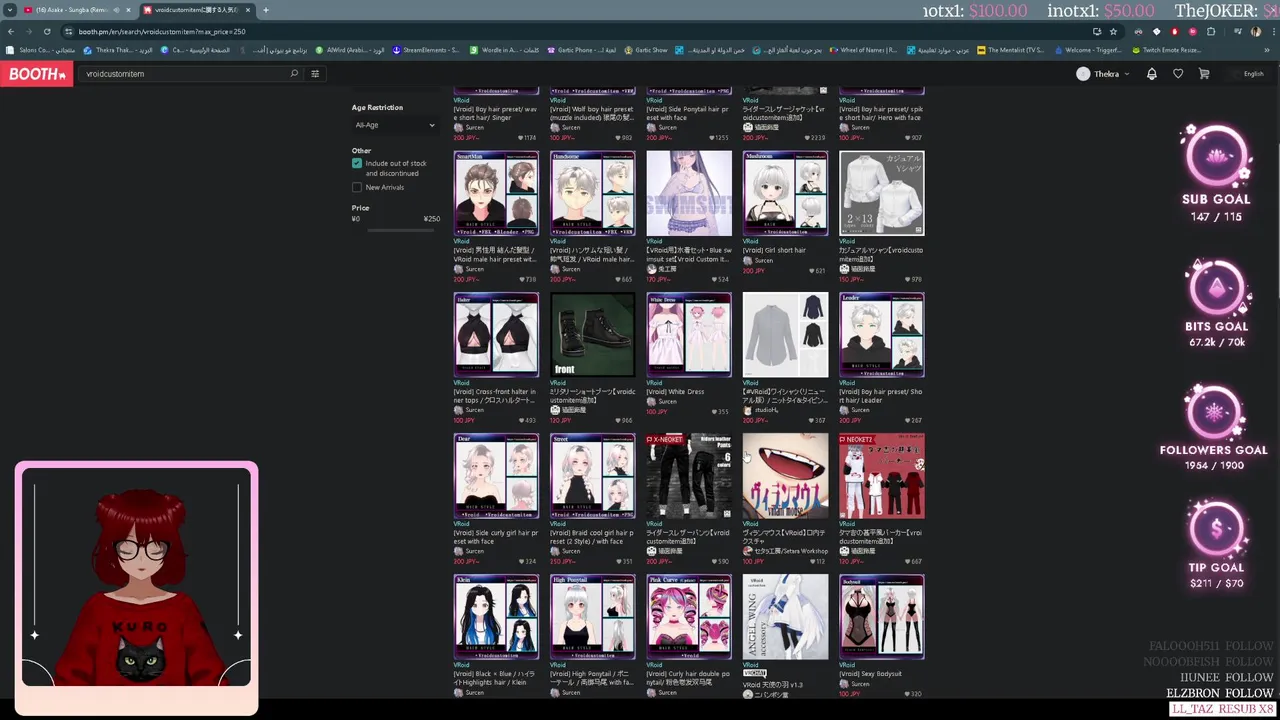The height and width of the screenshot is (720, 1280).
Task: Click heart count 355 on White Dress
Action: tap(721, 412)
